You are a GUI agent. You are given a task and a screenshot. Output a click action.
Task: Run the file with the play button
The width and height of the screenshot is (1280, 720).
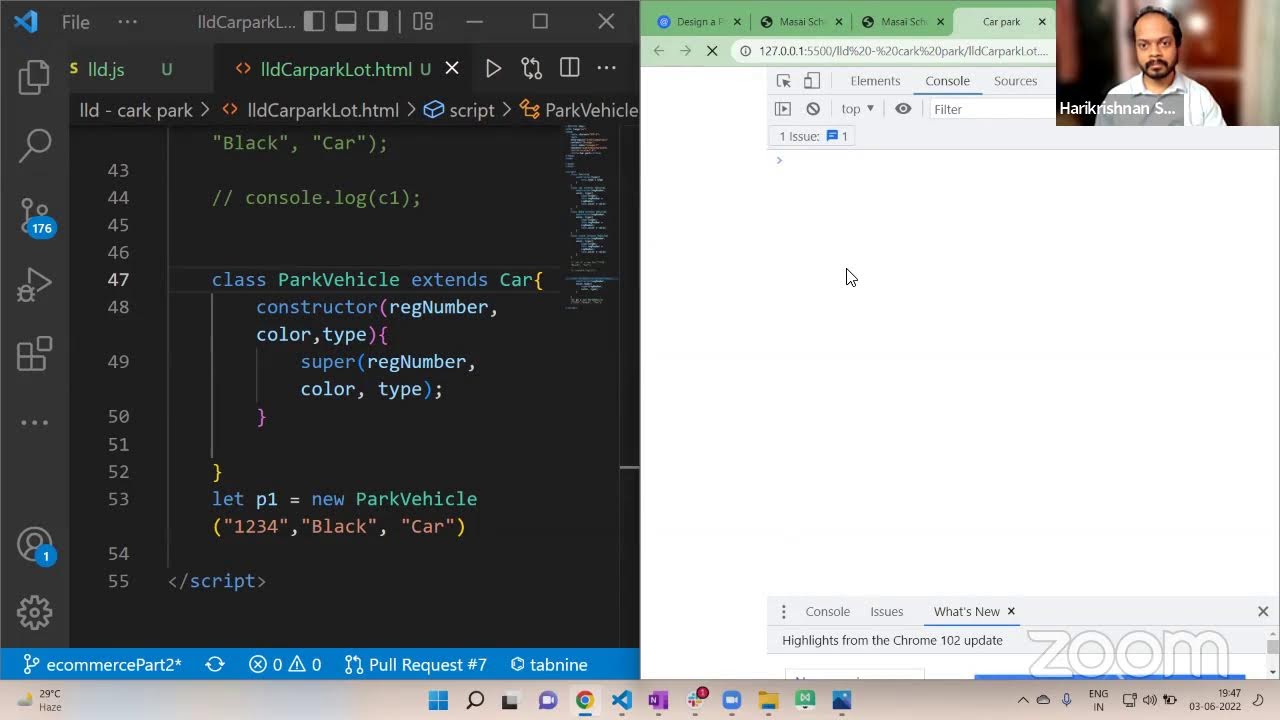pos(493,69)
